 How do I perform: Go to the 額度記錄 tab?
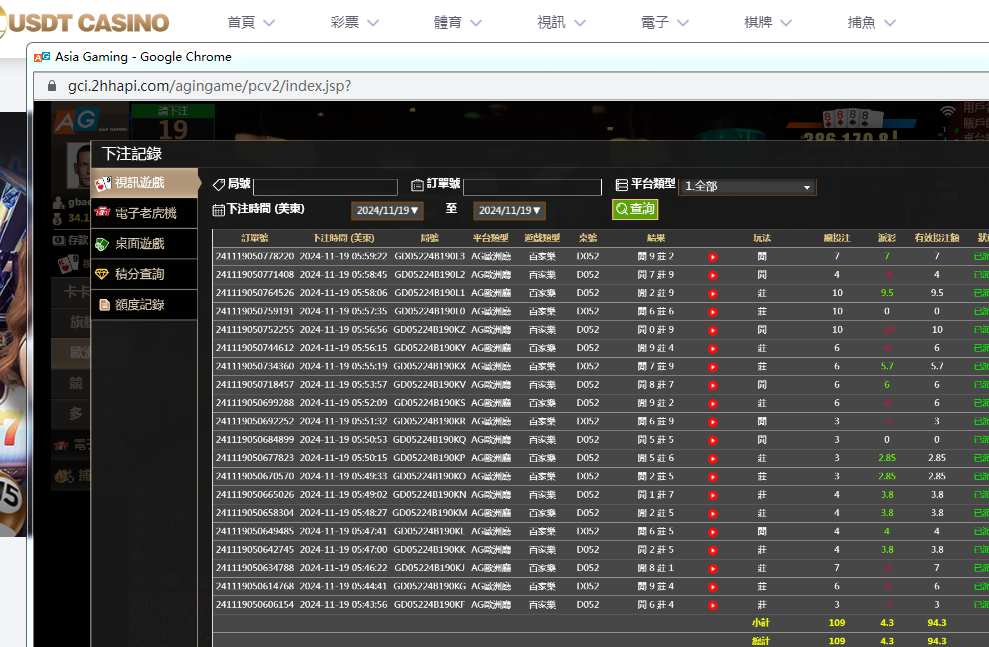click(x=141, y=304)
